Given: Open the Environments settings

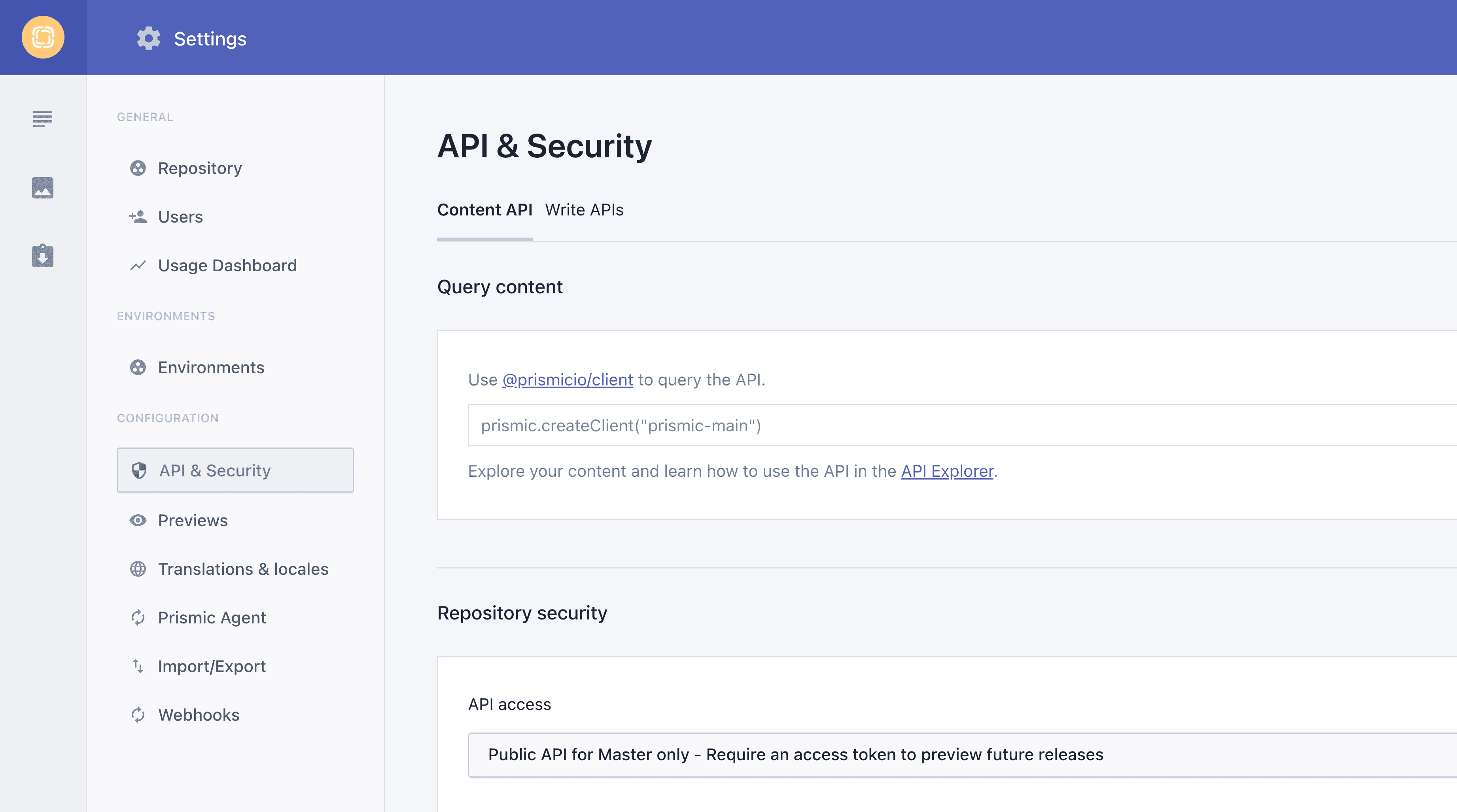Looking at the screenshot, I should tap(211, 367).
